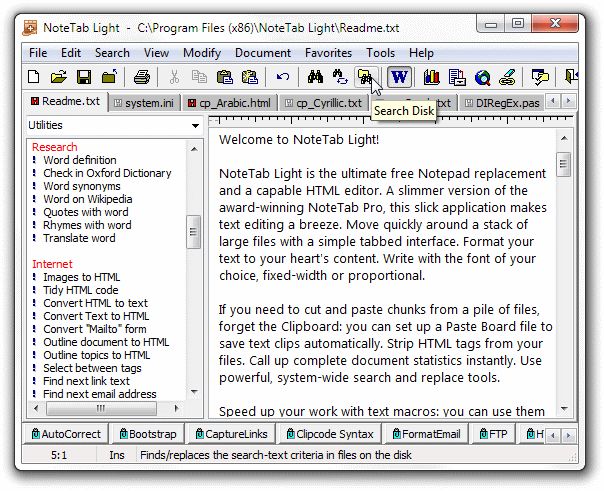This screenshot has width=604, height=491.
Task: Run the Word synonyms clip
Action: coord(81,186)
